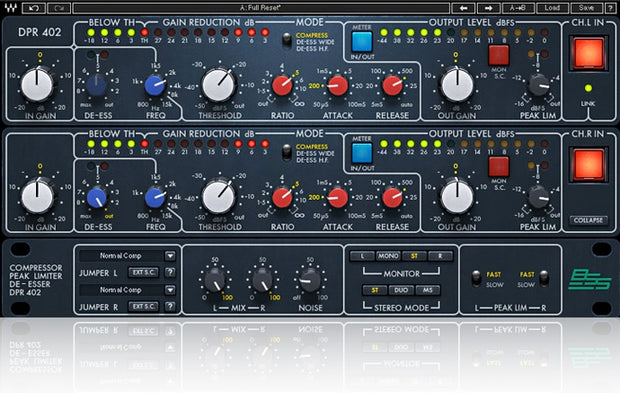Flip bottom channel MODE switch
The height and width of the screenshot is (393, 620).
[x=287, y=153]
